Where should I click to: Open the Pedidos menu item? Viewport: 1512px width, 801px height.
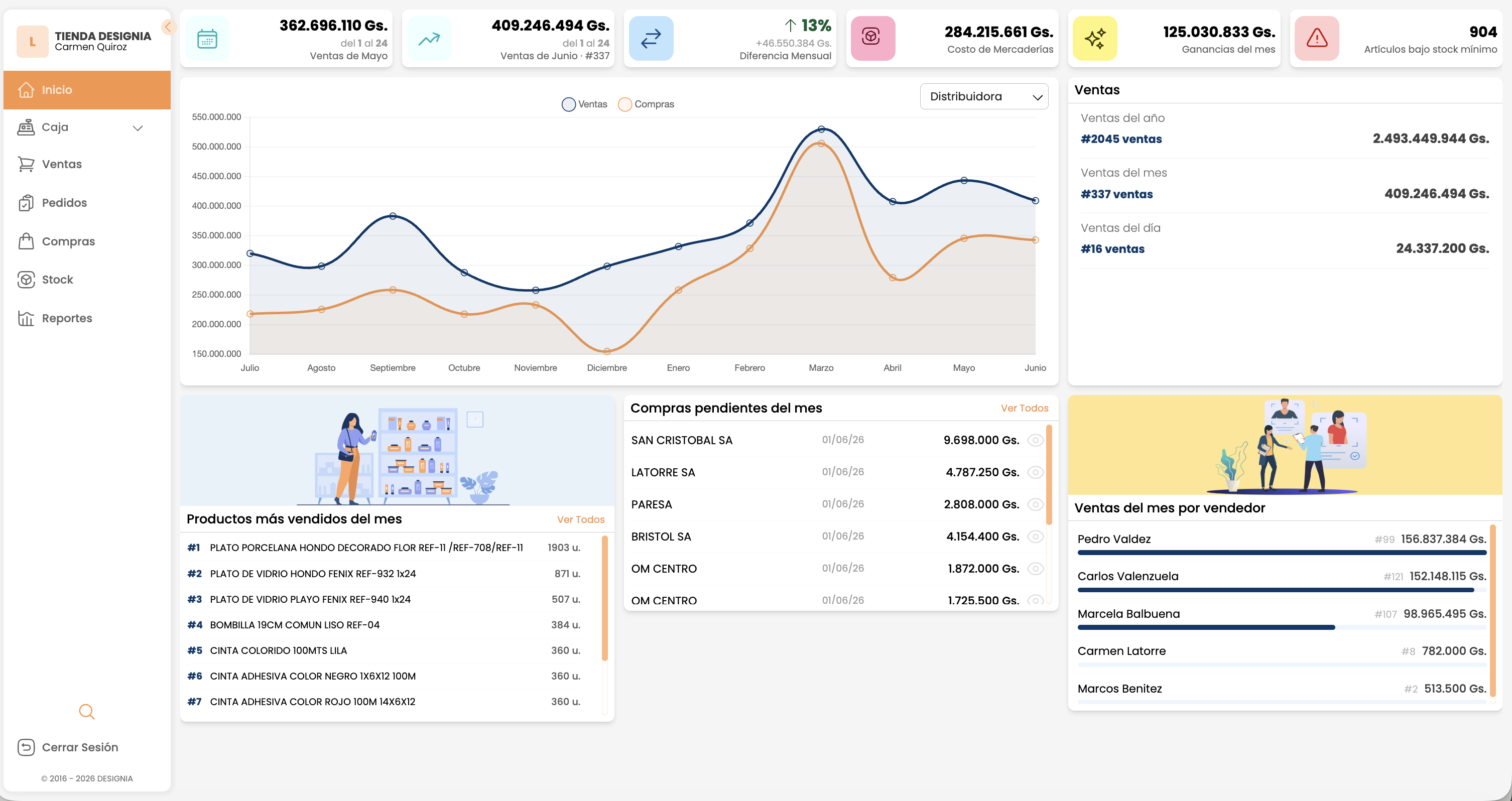[87, 203]
